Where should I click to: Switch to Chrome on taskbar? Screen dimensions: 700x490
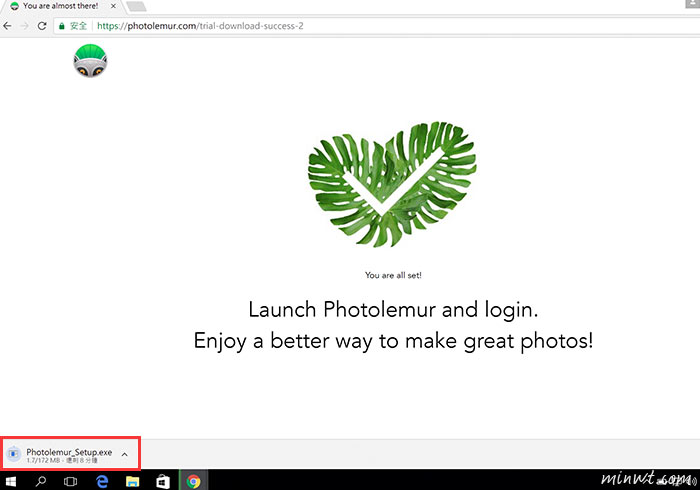pyautogui.click(x=193, y=481)
